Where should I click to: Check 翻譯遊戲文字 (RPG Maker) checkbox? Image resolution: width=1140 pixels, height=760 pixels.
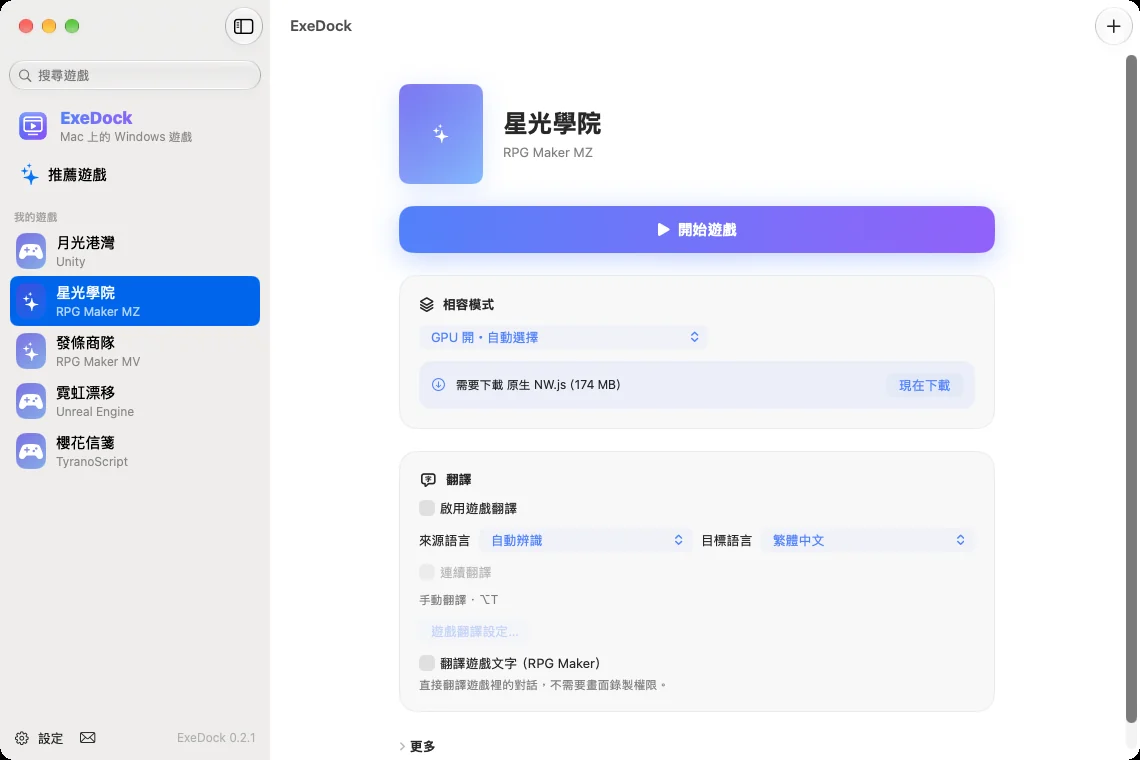pyautogui.click(x=427, y=663)
